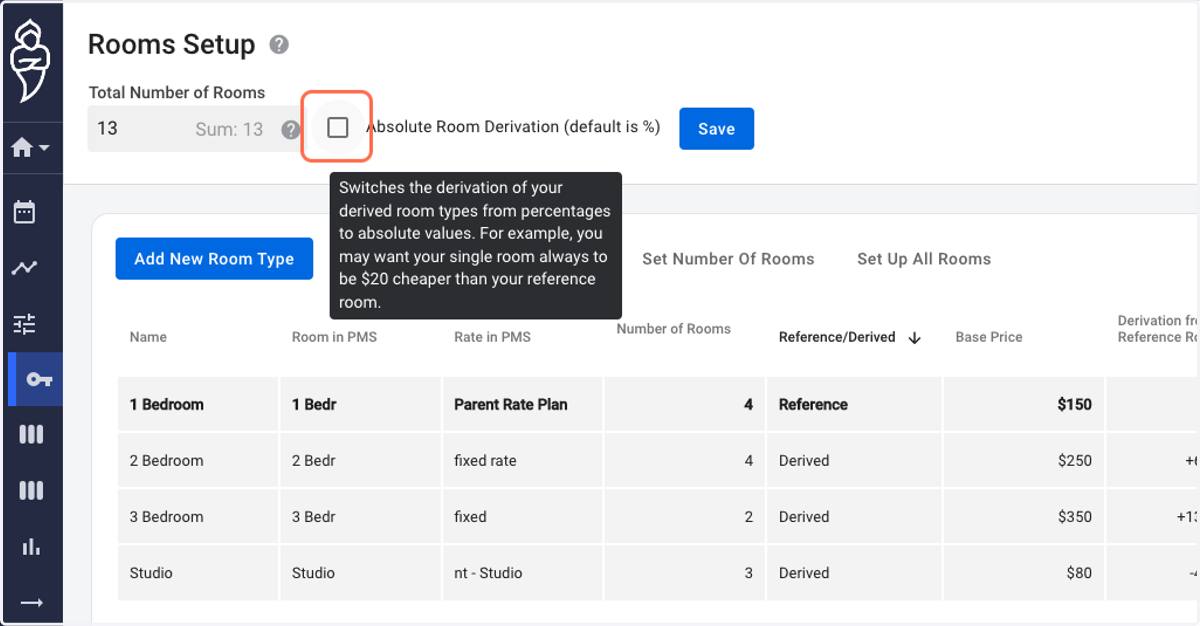This screenshot has width=1200, height=626.
Task: Click the app logo in sidebar
Action: (x=30, y=60)
